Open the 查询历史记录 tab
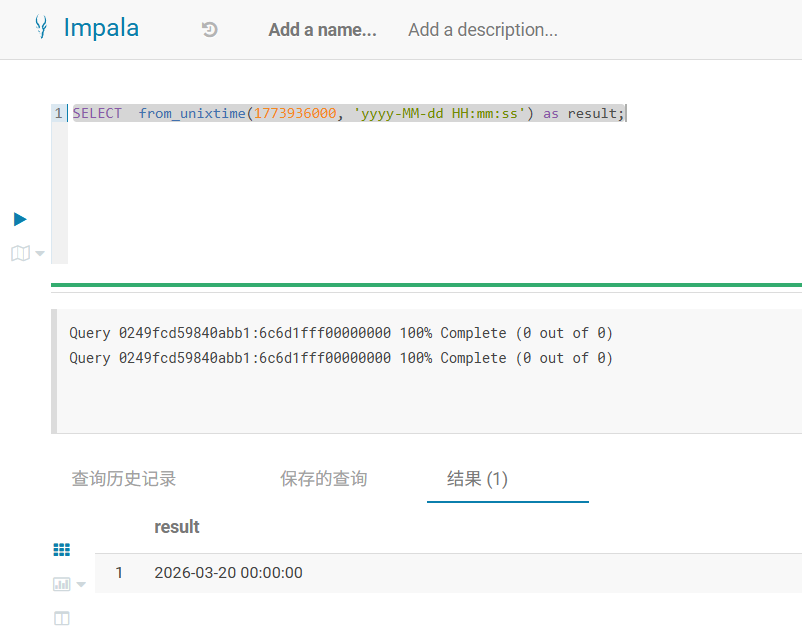The image size is (802, 630). 124,479
